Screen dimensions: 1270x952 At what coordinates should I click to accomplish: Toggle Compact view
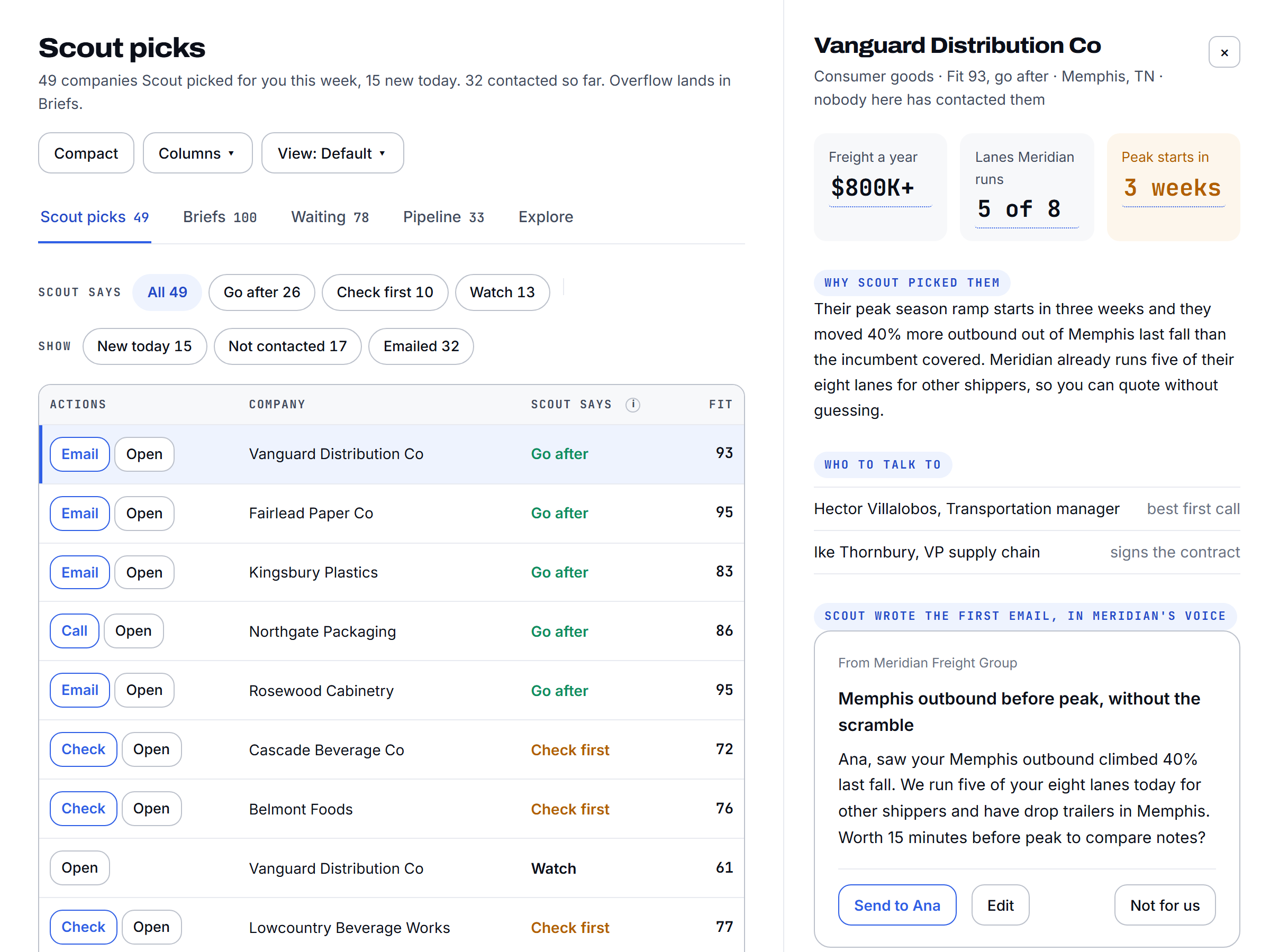[86, 153]
